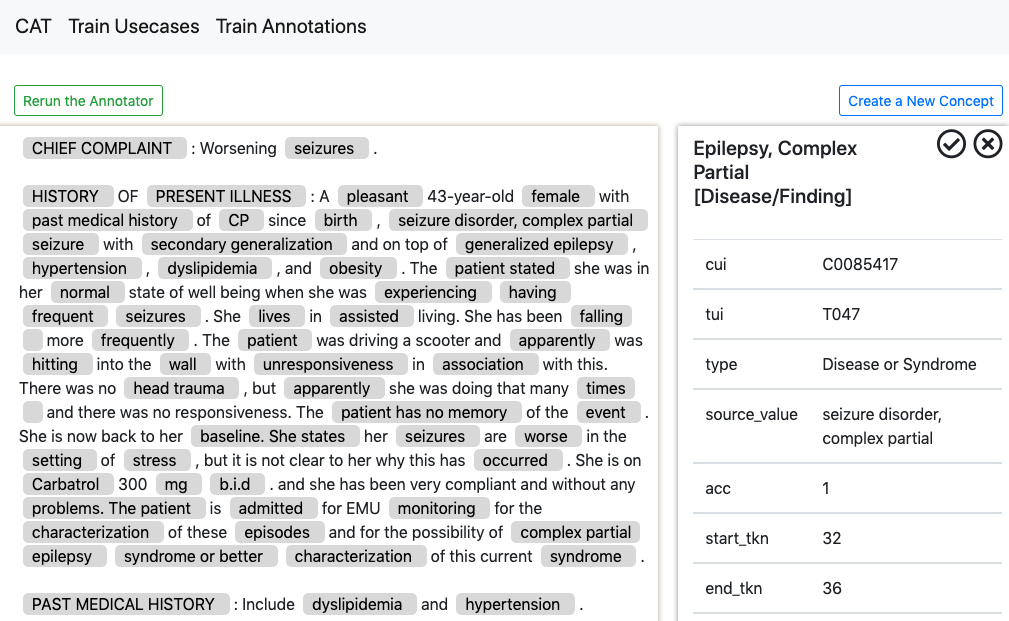This screenshot has height=621, width=1009.
Task: Select the birth annotation
Action: 343,220
